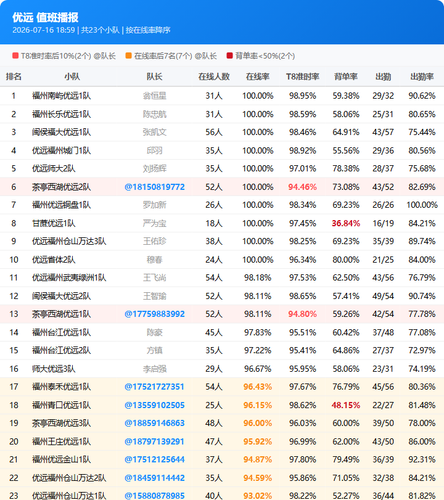Click the 18人 online count
Viewport: 444px width, 500px height.
tap(214, 223)
